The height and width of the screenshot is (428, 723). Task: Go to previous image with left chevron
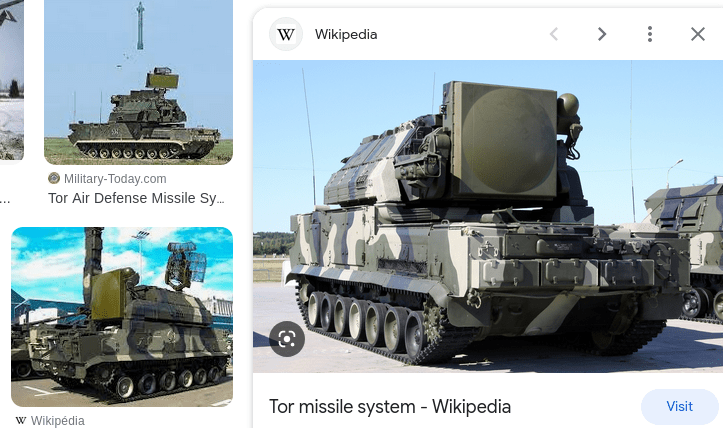pos(554,34)
